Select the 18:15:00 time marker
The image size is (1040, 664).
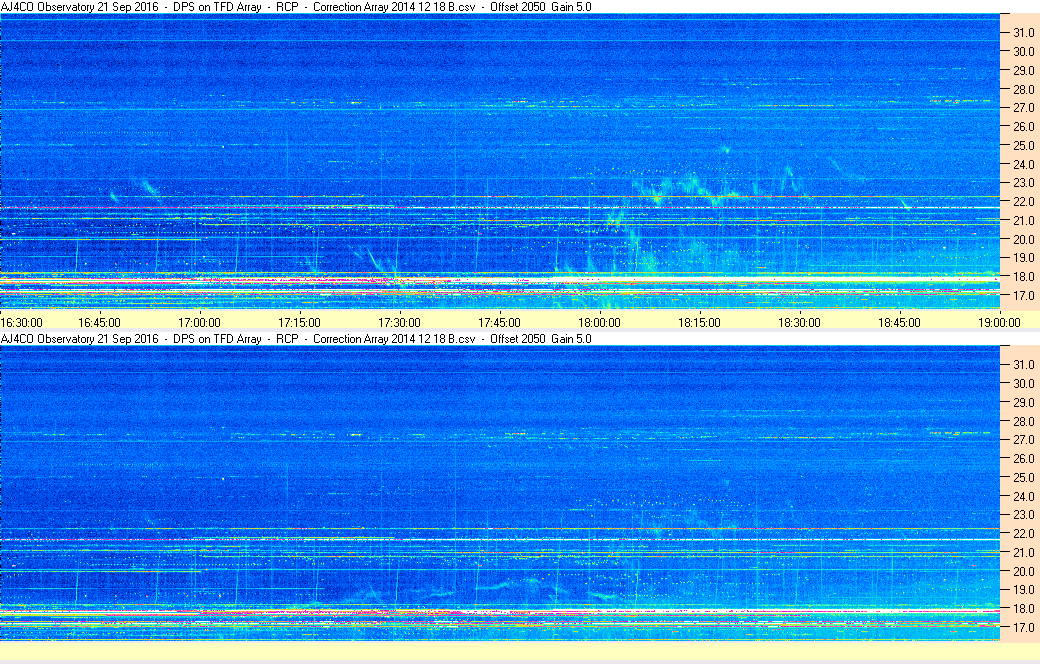click(699, 322)
